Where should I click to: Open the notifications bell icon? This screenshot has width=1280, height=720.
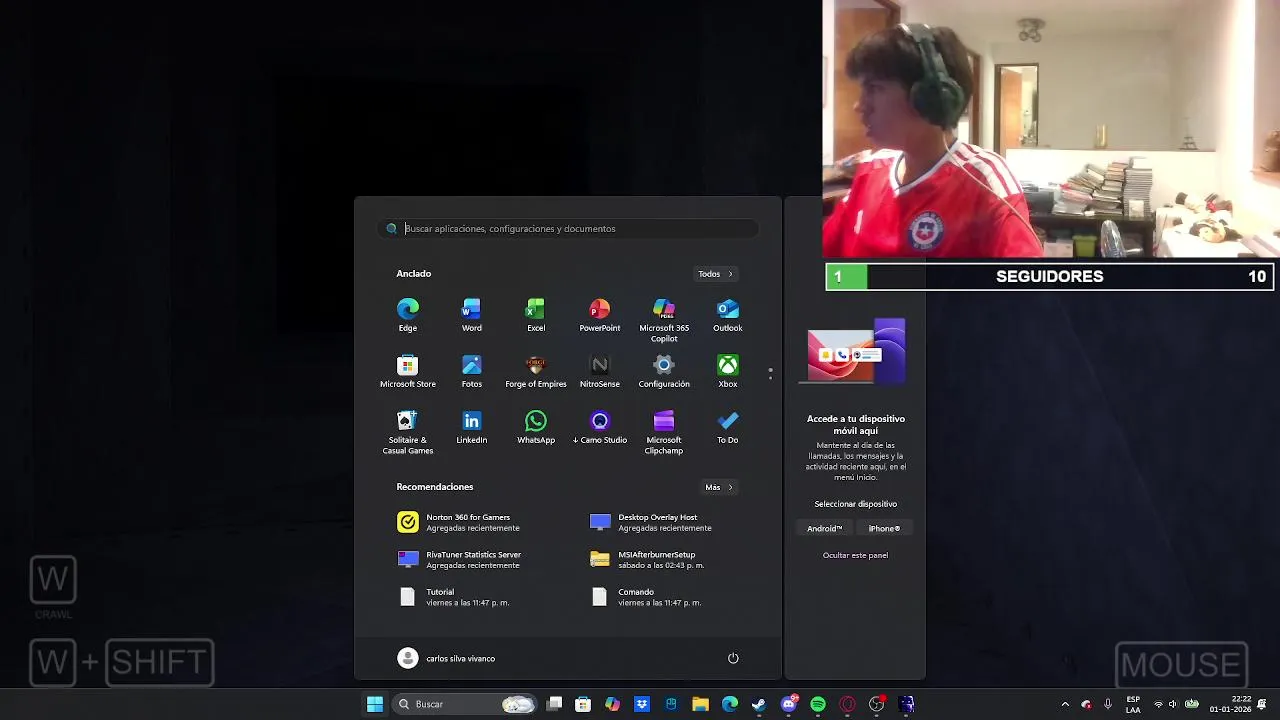click(x=1262, y=704)
